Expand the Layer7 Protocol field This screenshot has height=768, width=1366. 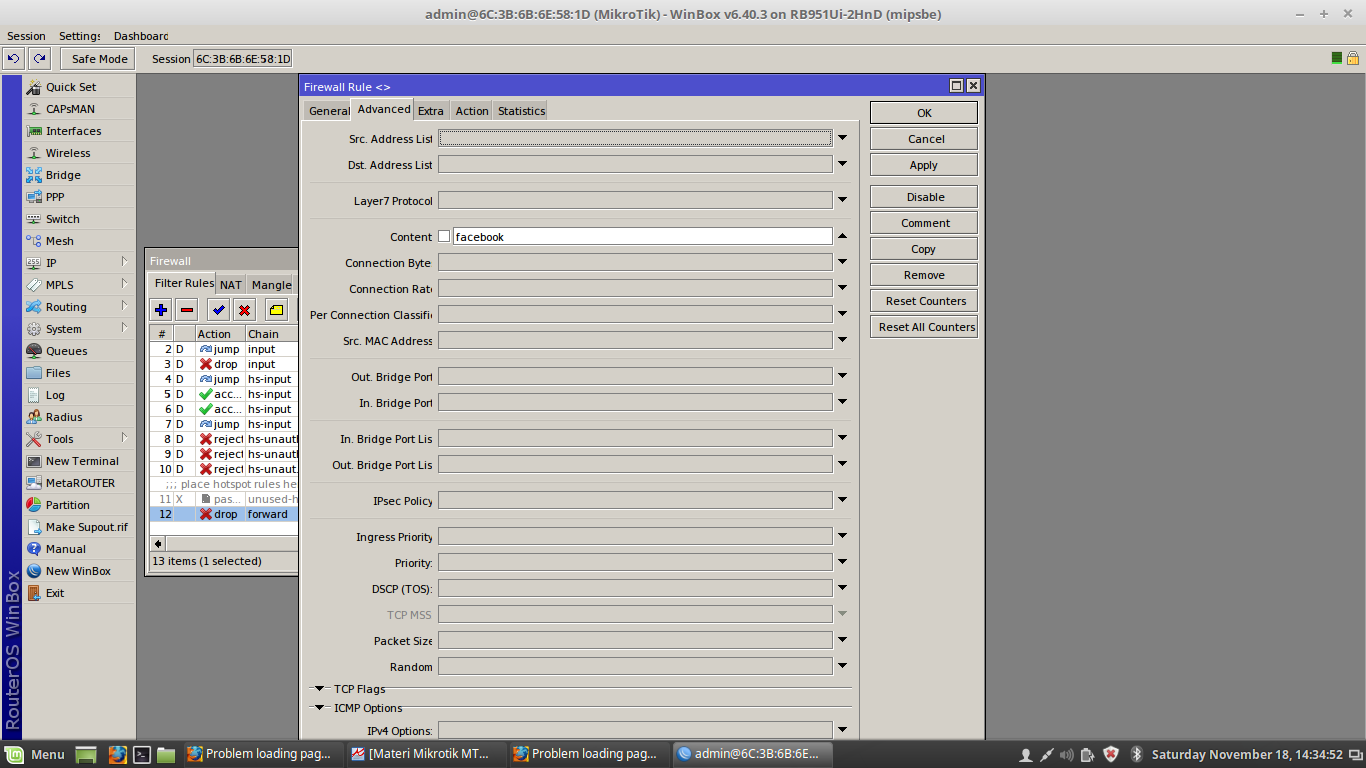pos(842,200)
